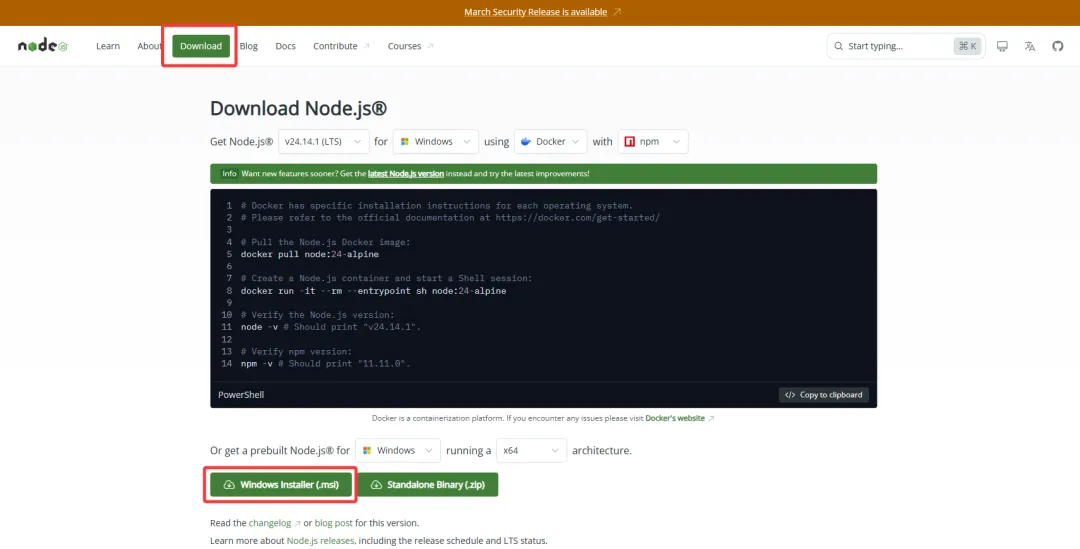Open the latest Node.js version link
Image resolution: width=1080 pixels, height=549 pixels.
[406, 174]
